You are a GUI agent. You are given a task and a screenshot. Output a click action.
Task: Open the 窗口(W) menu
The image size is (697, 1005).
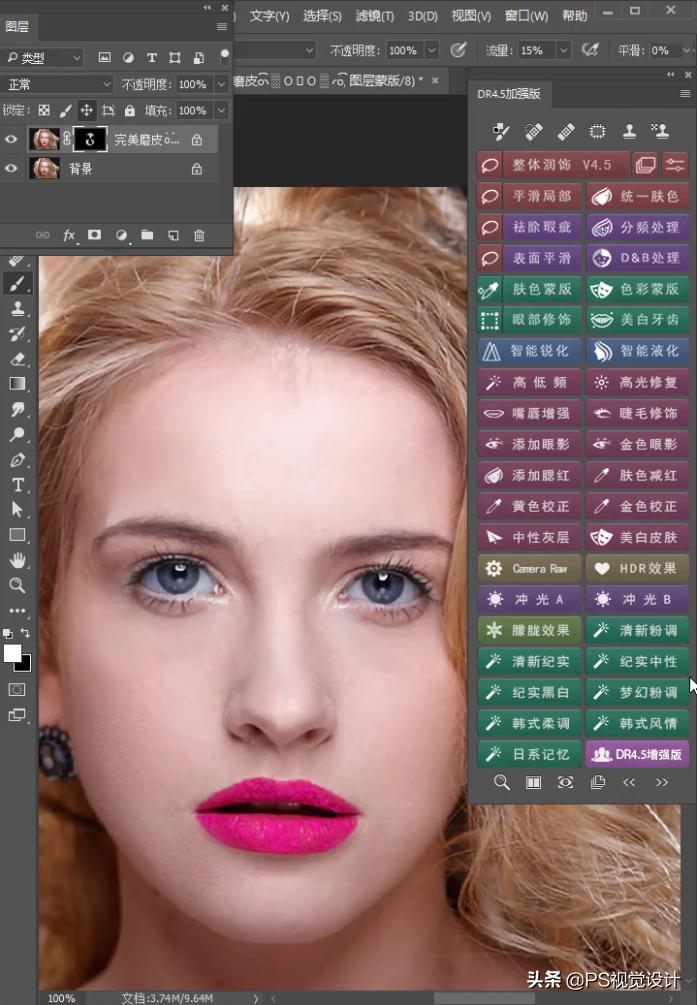click(x=526, y=16)
